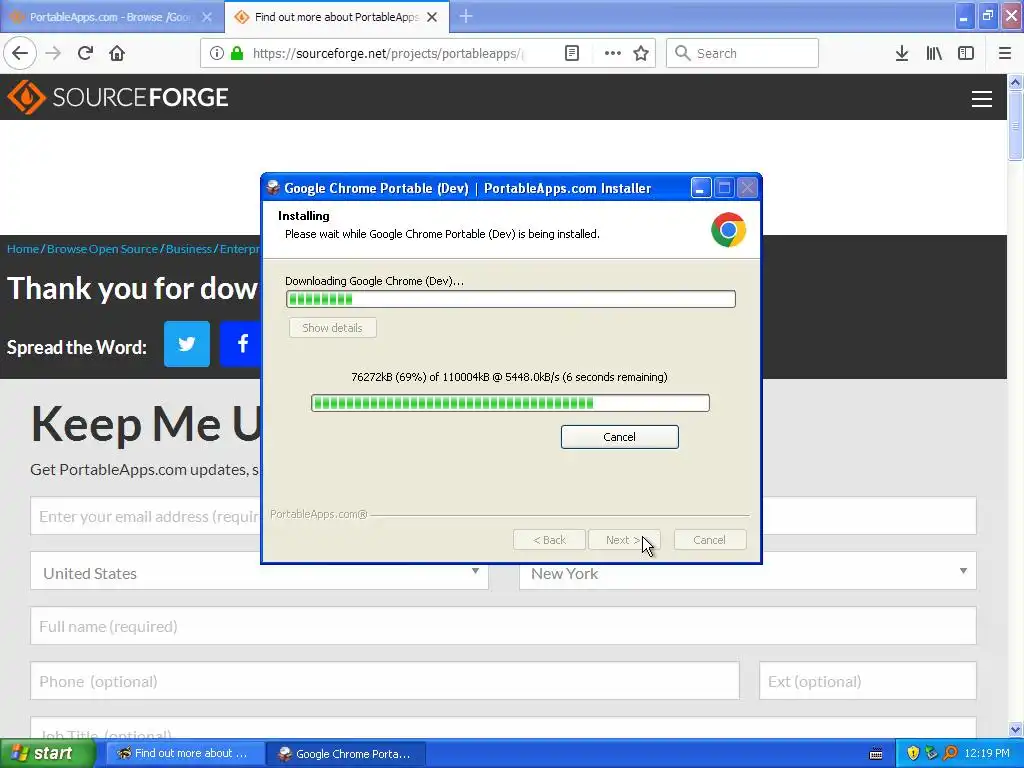
Task: Open the United States country dropdown
Action: coord(259,571)
